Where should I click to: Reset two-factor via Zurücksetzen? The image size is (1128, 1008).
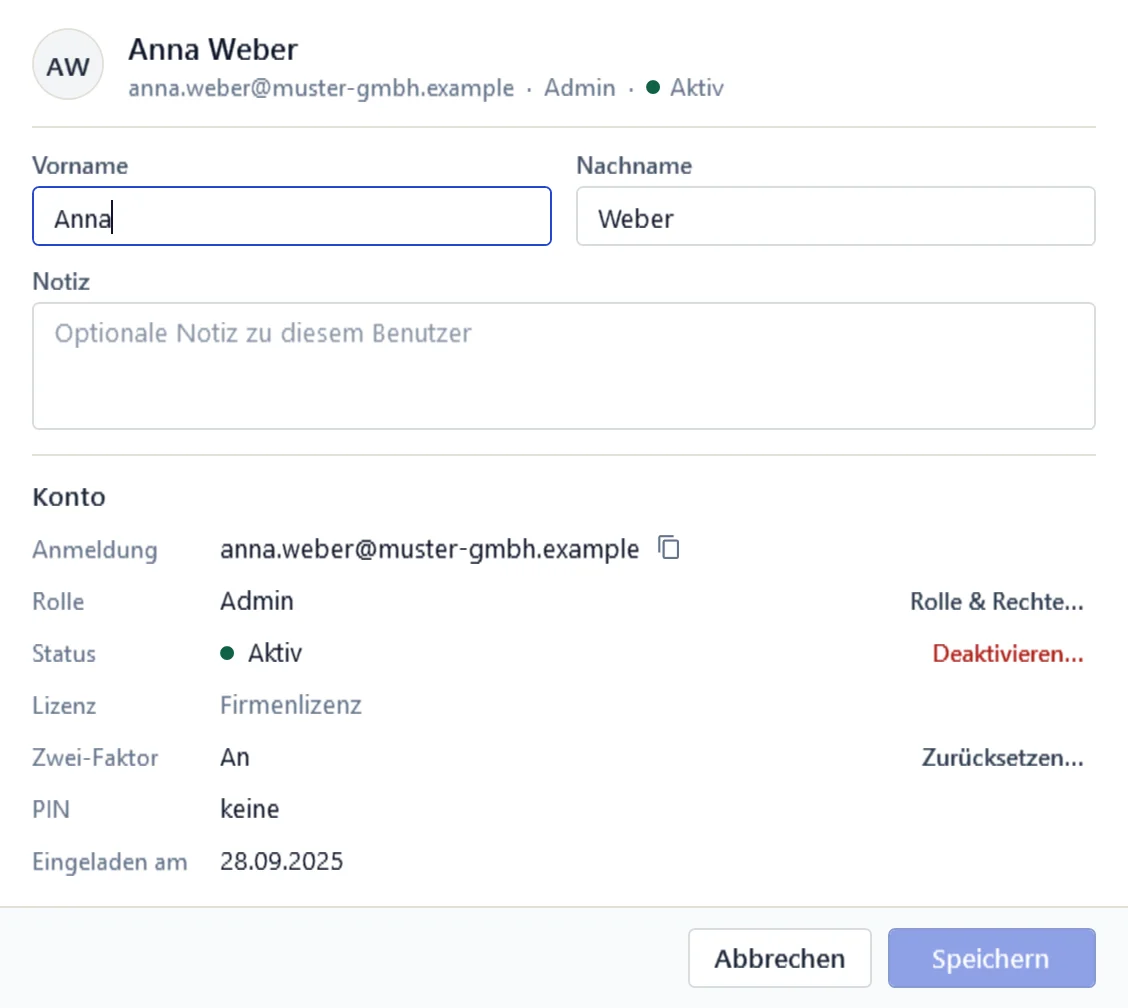click(1003, 758)
